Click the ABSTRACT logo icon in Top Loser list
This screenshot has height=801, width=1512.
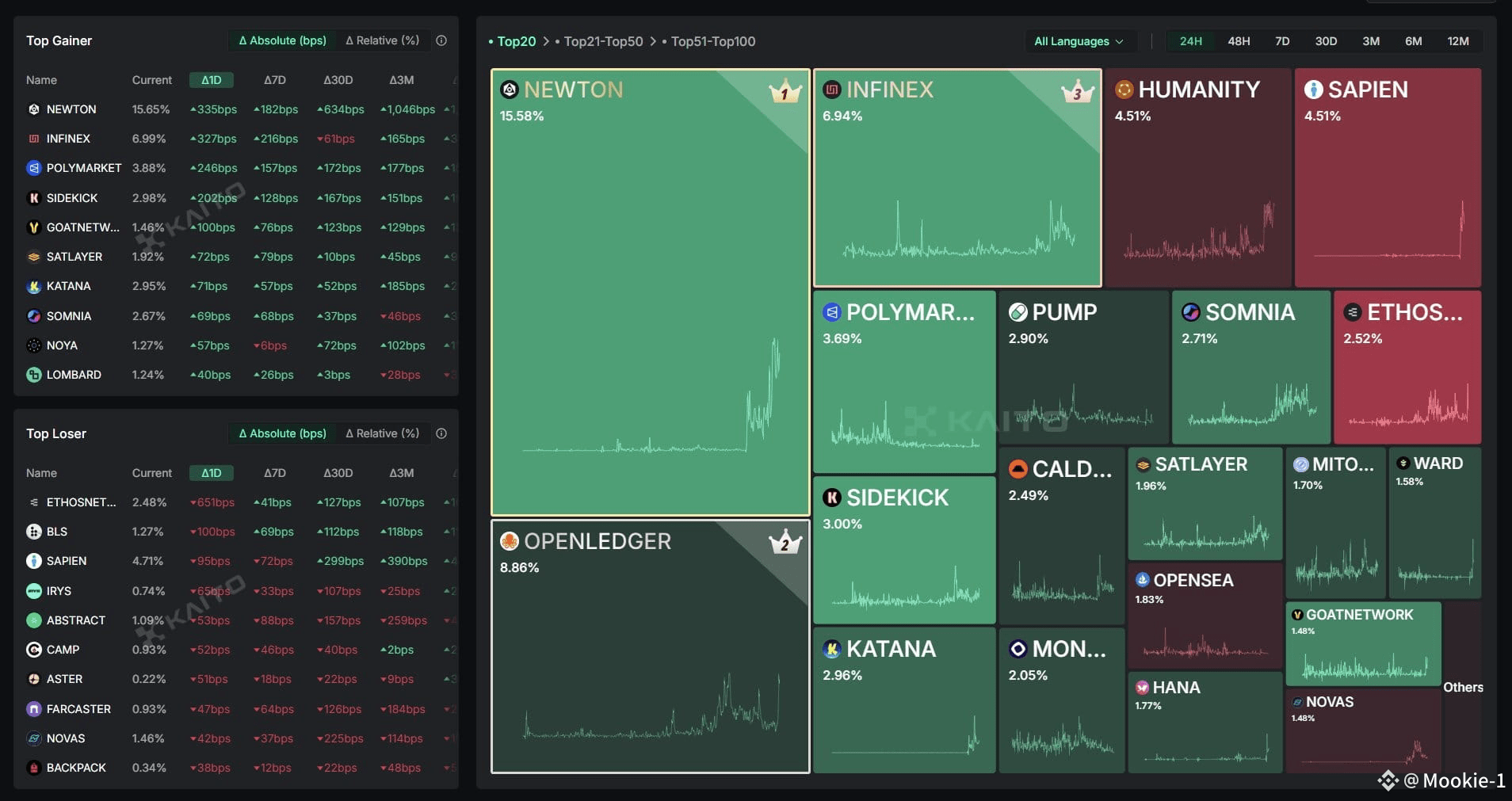tap(33, 620)
